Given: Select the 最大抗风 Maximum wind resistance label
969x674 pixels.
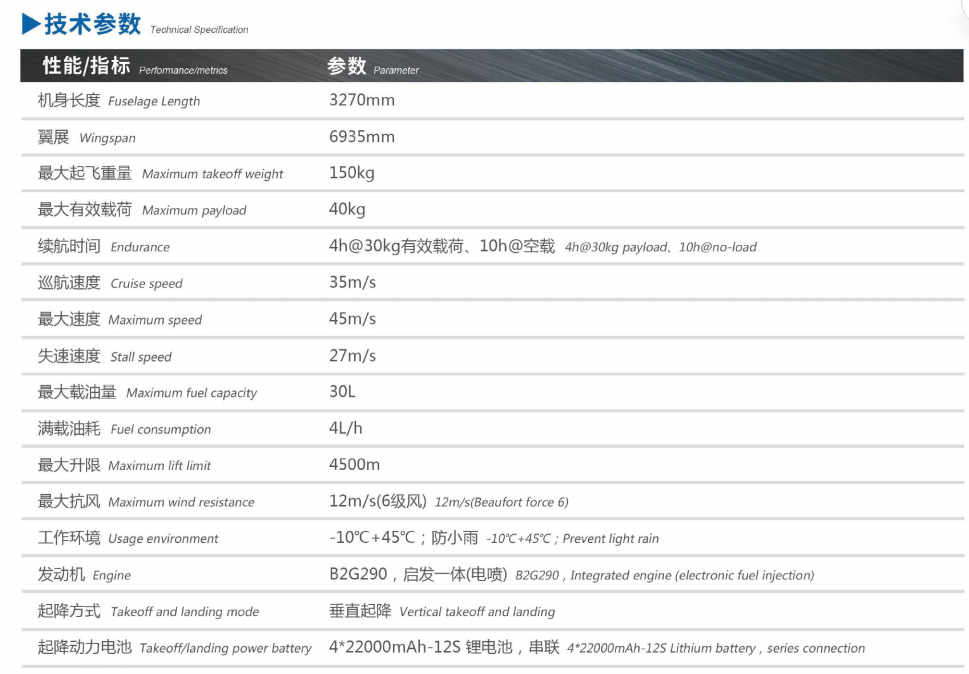Looking at the screenshot, I should pyautogui.click(x=145, y=501).
